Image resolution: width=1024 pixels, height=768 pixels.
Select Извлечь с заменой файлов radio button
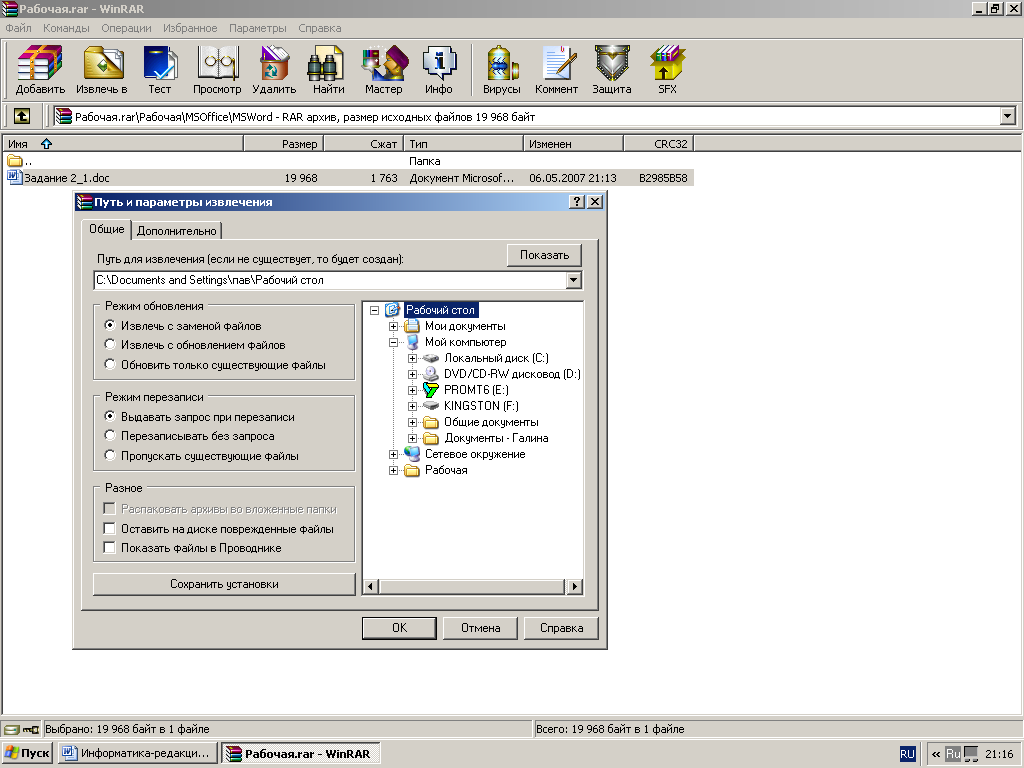110,325
